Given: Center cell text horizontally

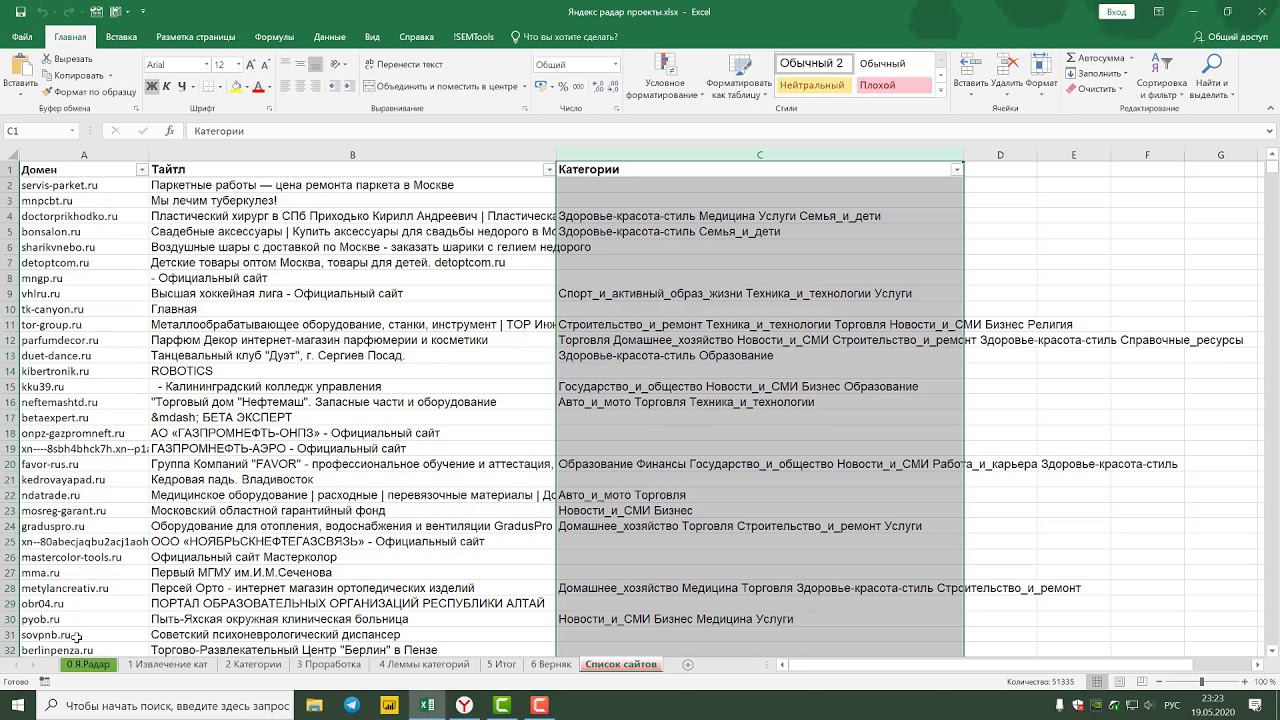Looking at the screenshot, I should tap(300, 87).
